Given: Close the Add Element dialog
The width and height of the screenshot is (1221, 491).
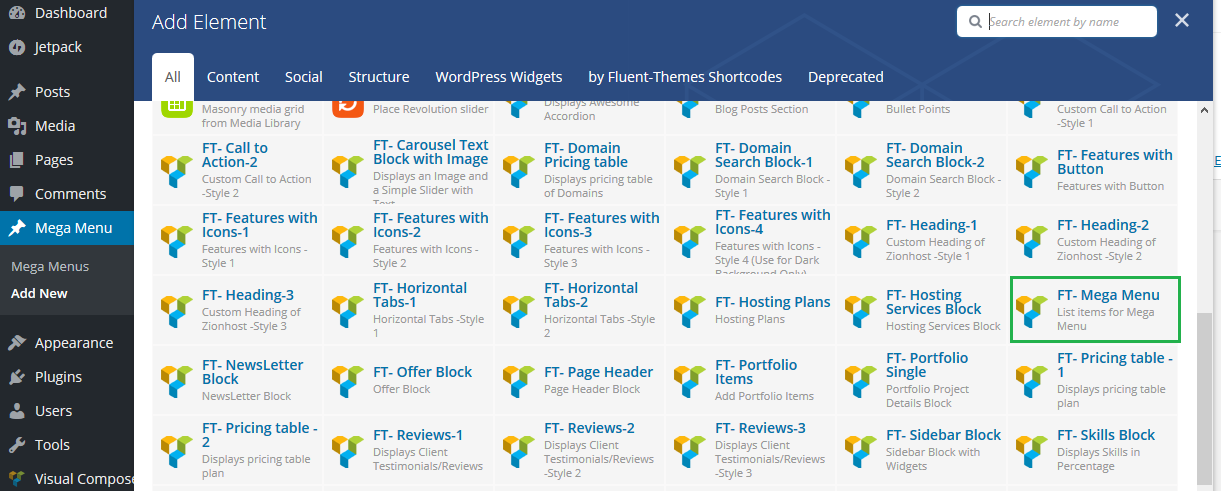Looking at the screenshot, I should click(1182, 21).
